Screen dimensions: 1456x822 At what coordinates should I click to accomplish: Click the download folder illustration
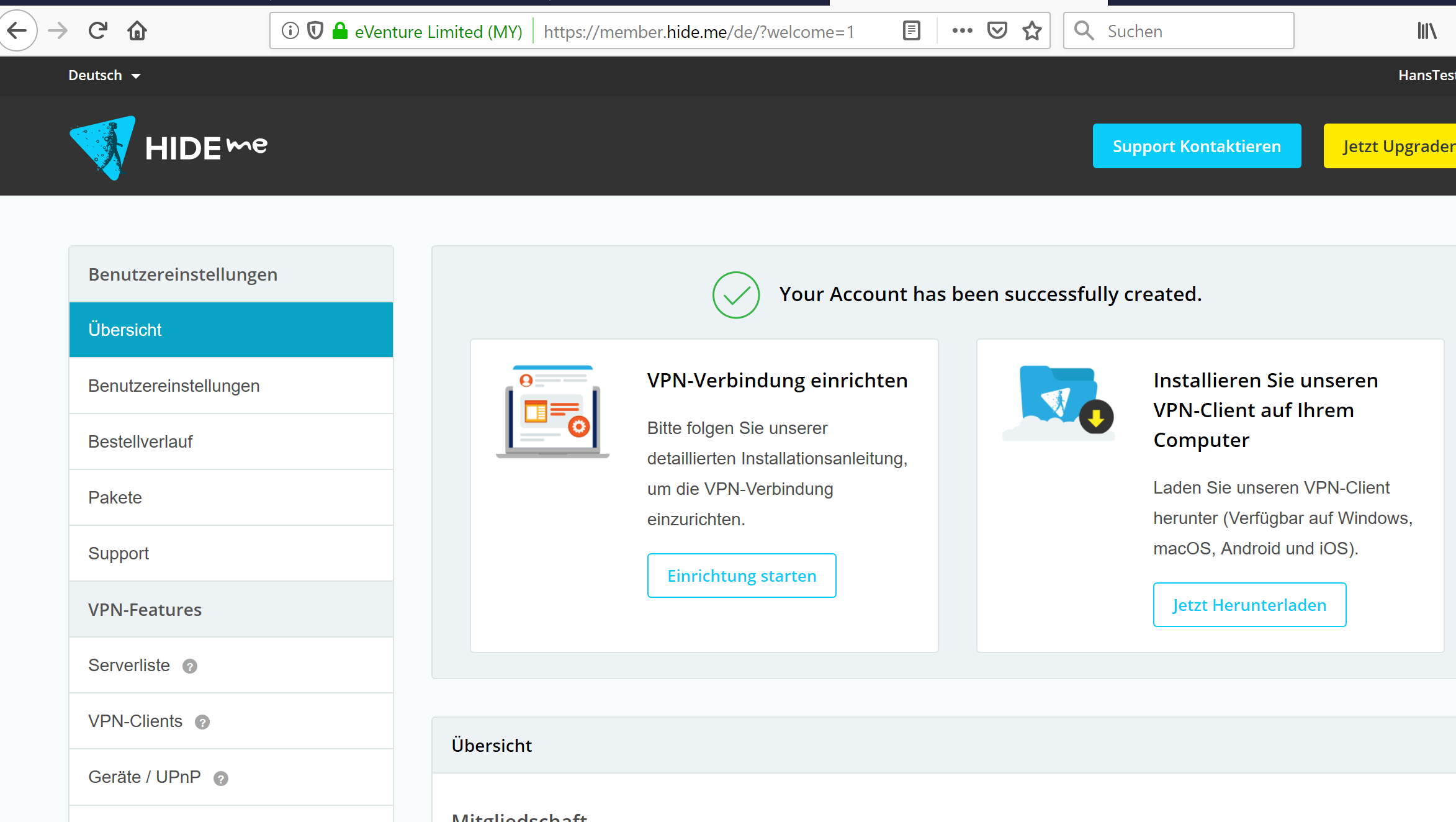pyautogui.click(x=1058, y=403)
